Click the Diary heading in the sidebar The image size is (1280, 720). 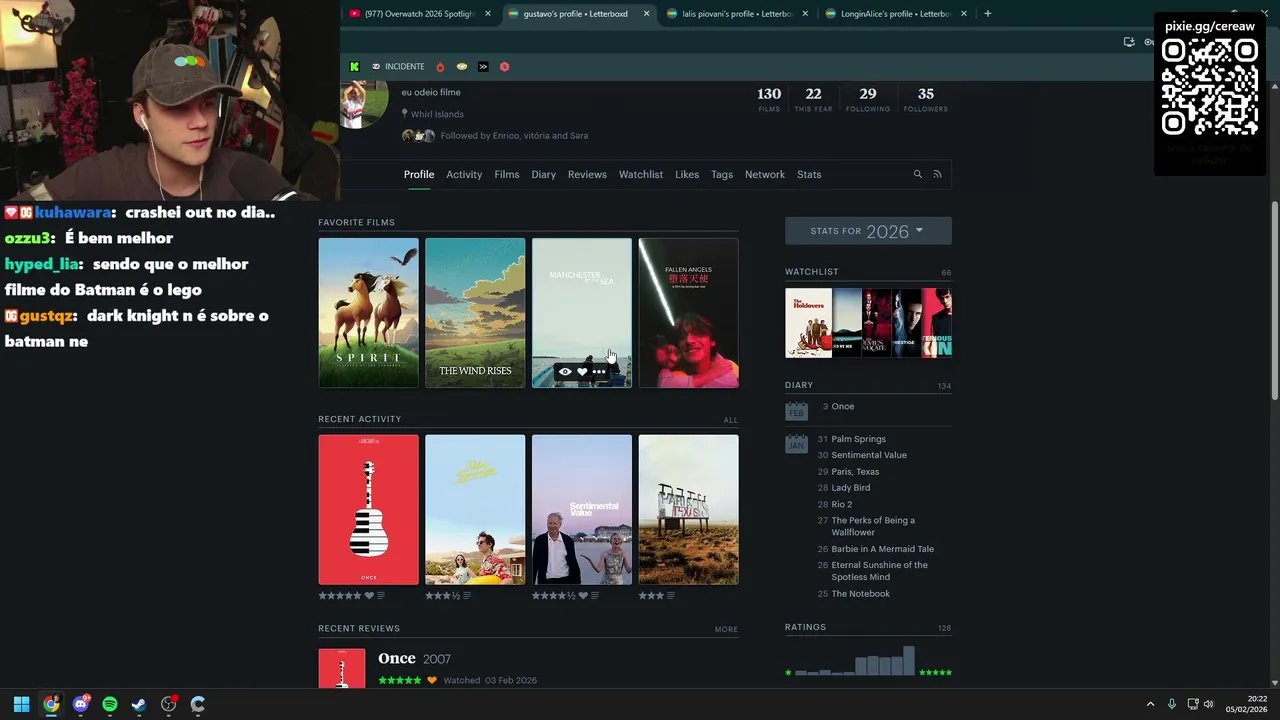(799, 385)
